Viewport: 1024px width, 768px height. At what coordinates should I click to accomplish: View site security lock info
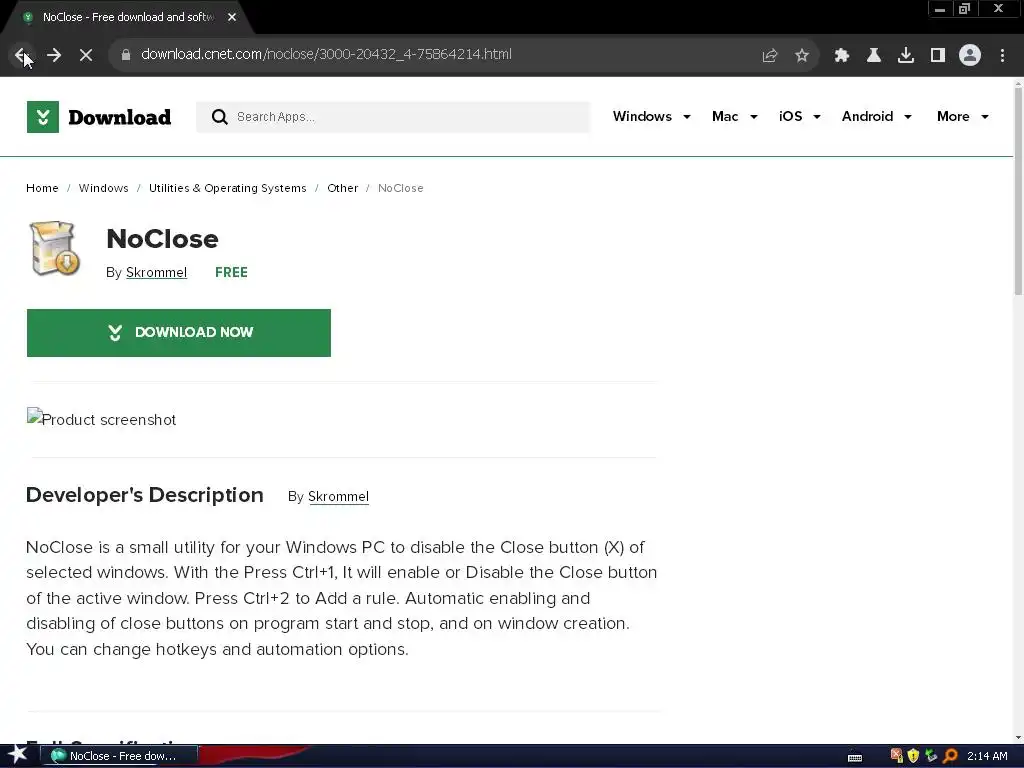point(126,55)
